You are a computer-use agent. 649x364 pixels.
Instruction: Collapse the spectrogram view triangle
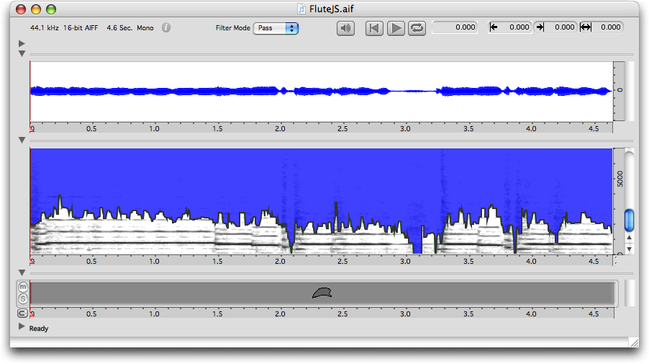click(x=22, y=140)
